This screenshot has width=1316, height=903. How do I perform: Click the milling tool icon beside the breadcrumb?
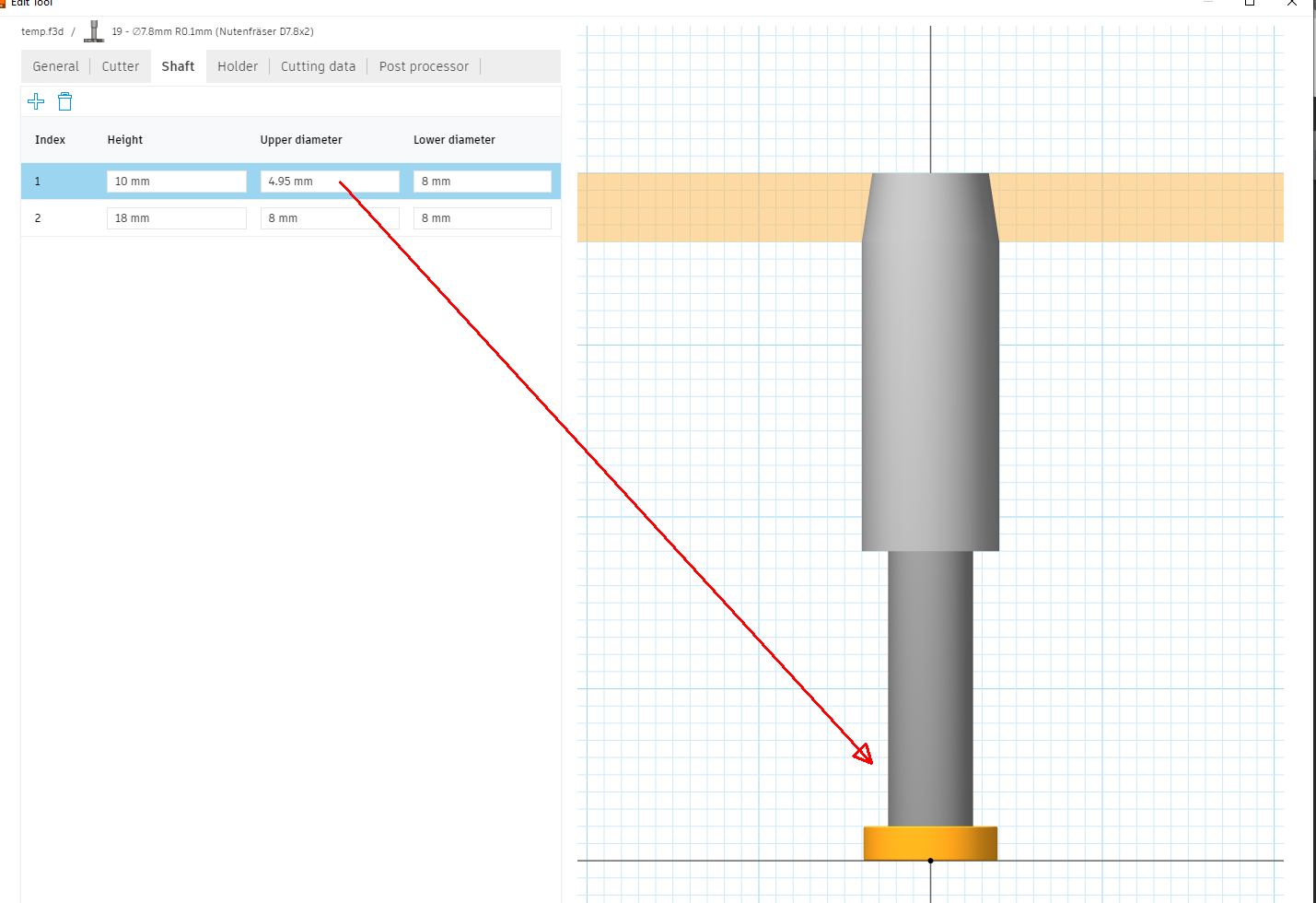click(93, 30)
